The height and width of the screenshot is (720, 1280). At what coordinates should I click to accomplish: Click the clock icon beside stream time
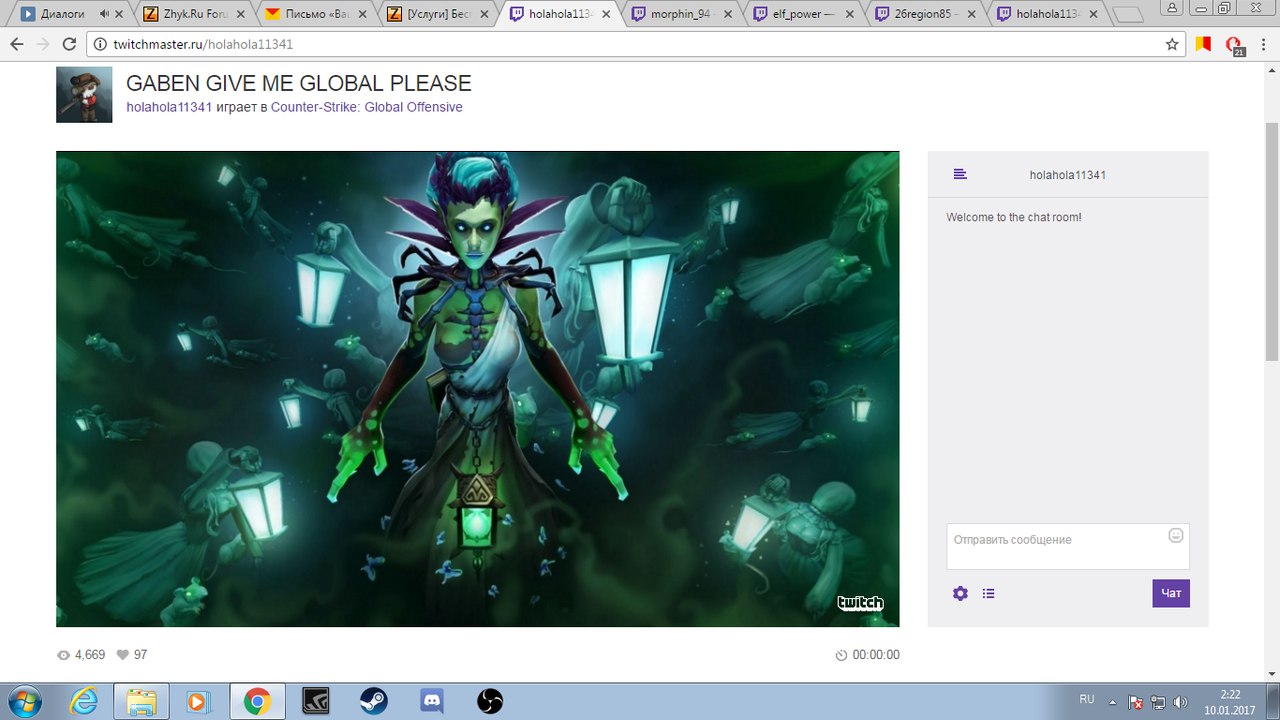841,655
